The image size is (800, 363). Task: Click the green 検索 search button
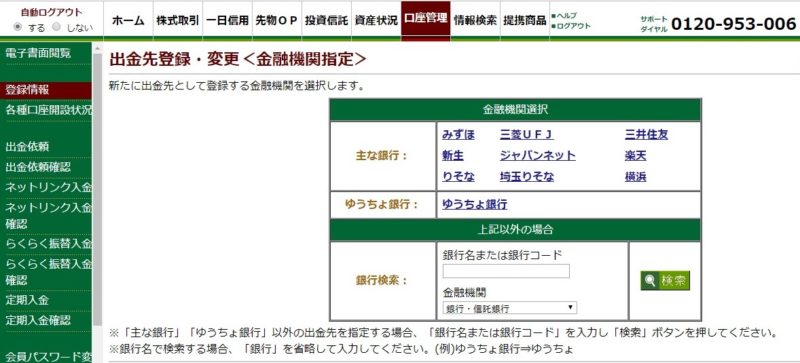pyautogui.click(x=665, y=280)
